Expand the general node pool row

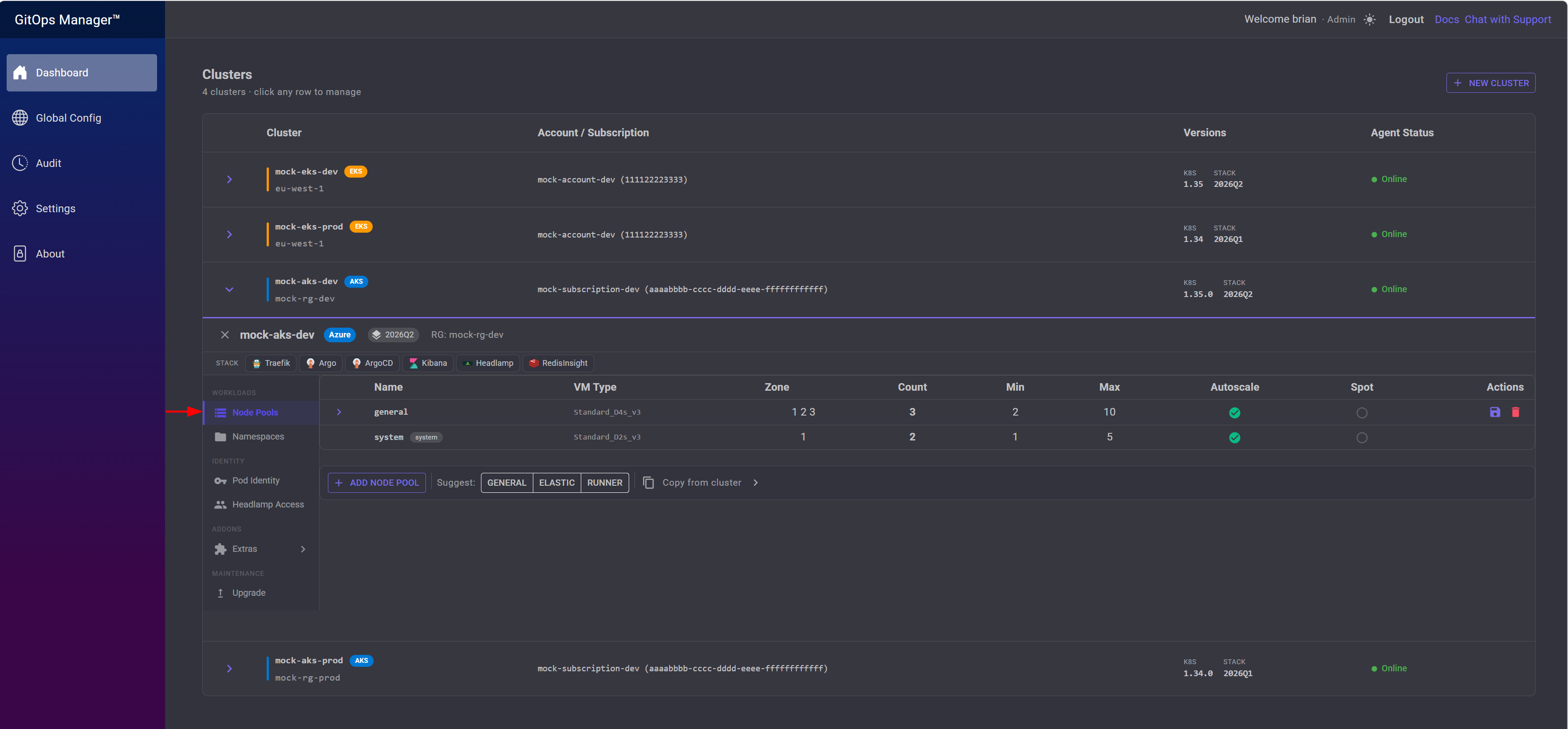pyautogui.click(x=339, y=412)
